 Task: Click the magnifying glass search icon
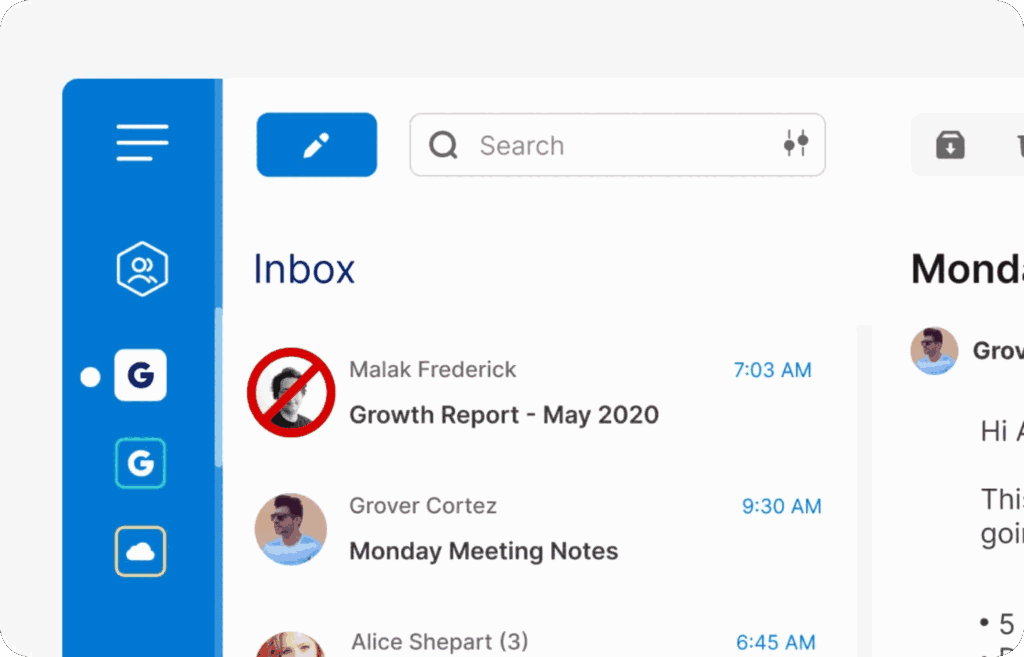tap(442, 145)
